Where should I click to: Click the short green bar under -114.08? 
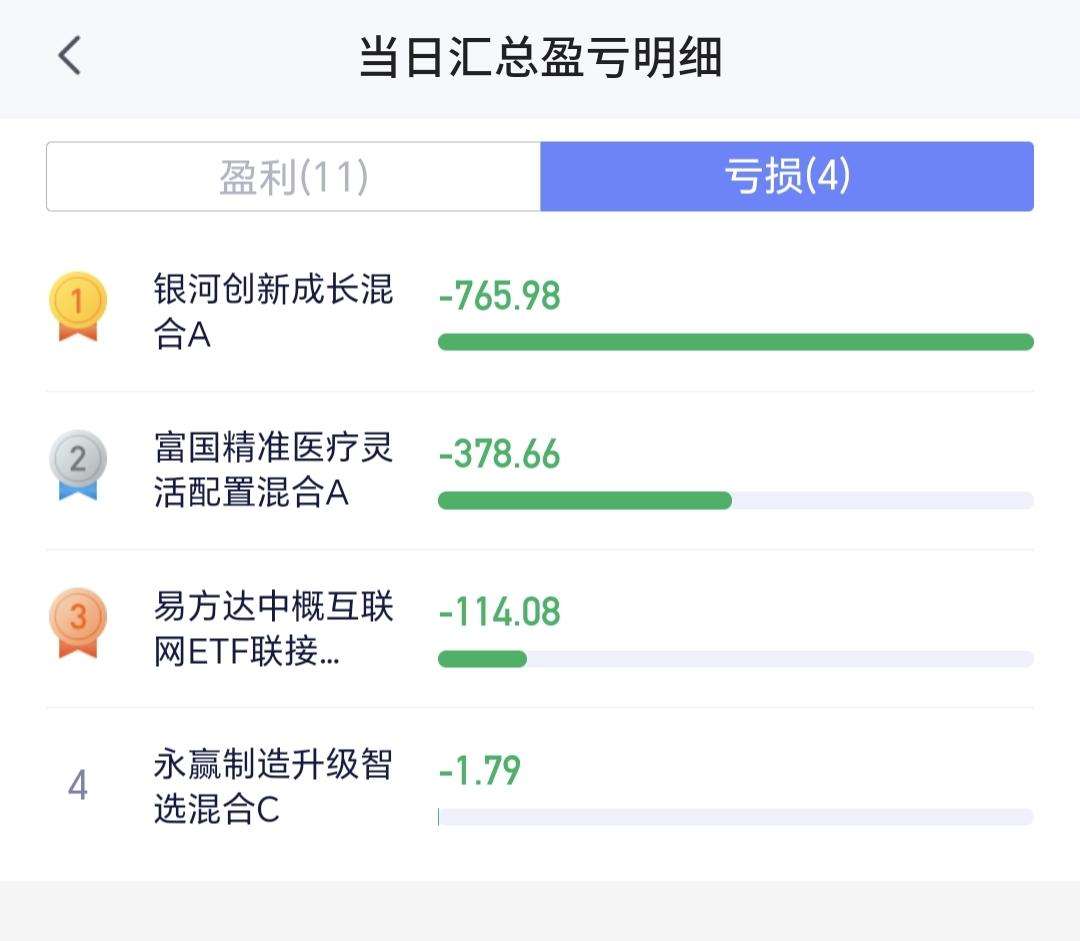tap(482, 659)
